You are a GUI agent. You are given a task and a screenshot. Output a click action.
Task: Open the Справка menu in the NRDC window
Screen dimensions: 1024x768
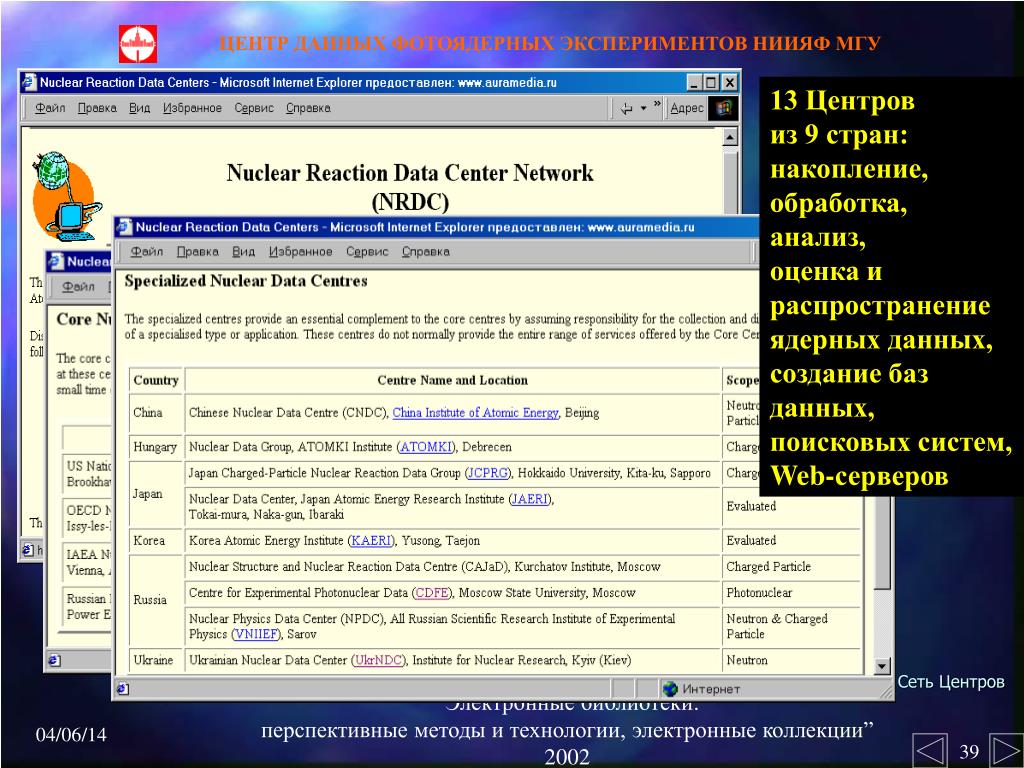click(x=308, y=108)
